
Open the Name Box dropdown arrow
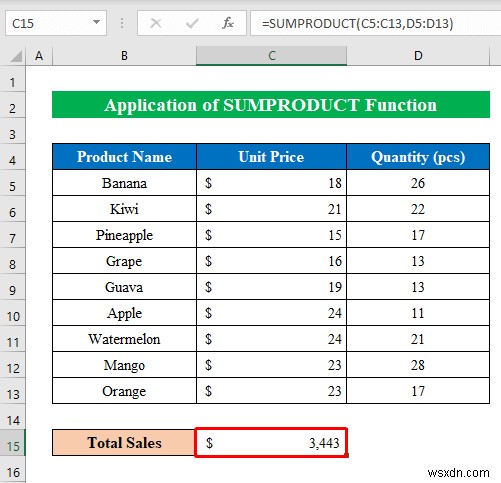click(x=96, y=22)
